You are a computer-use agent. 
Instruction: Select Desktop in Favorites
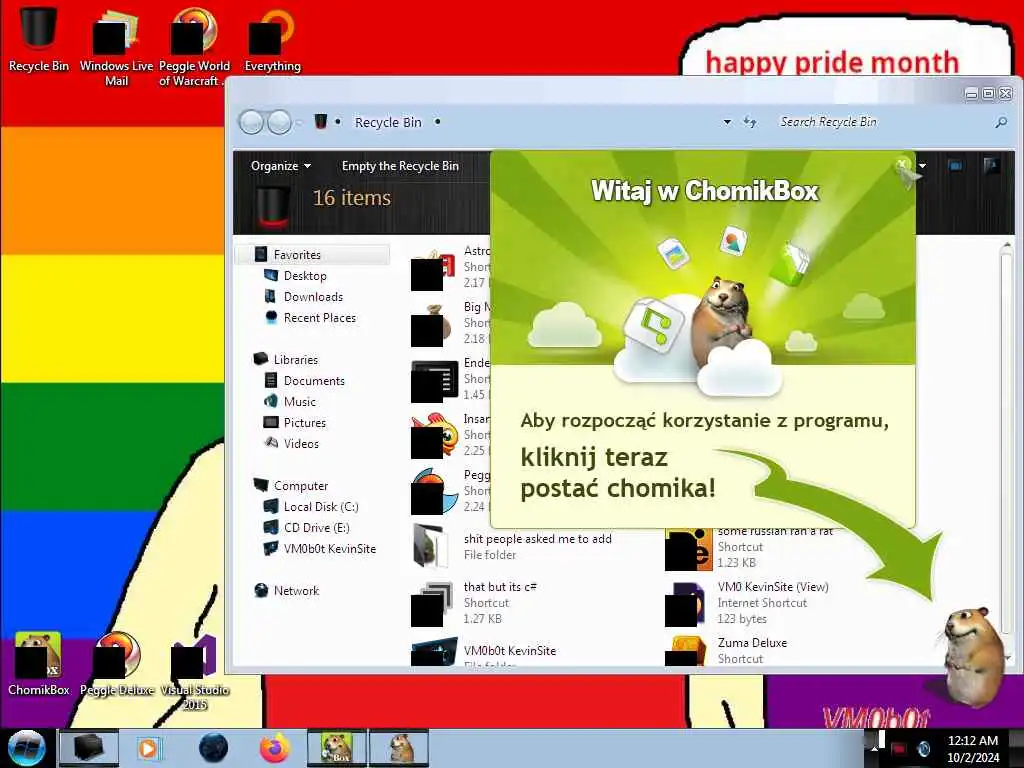coord(305,276)
